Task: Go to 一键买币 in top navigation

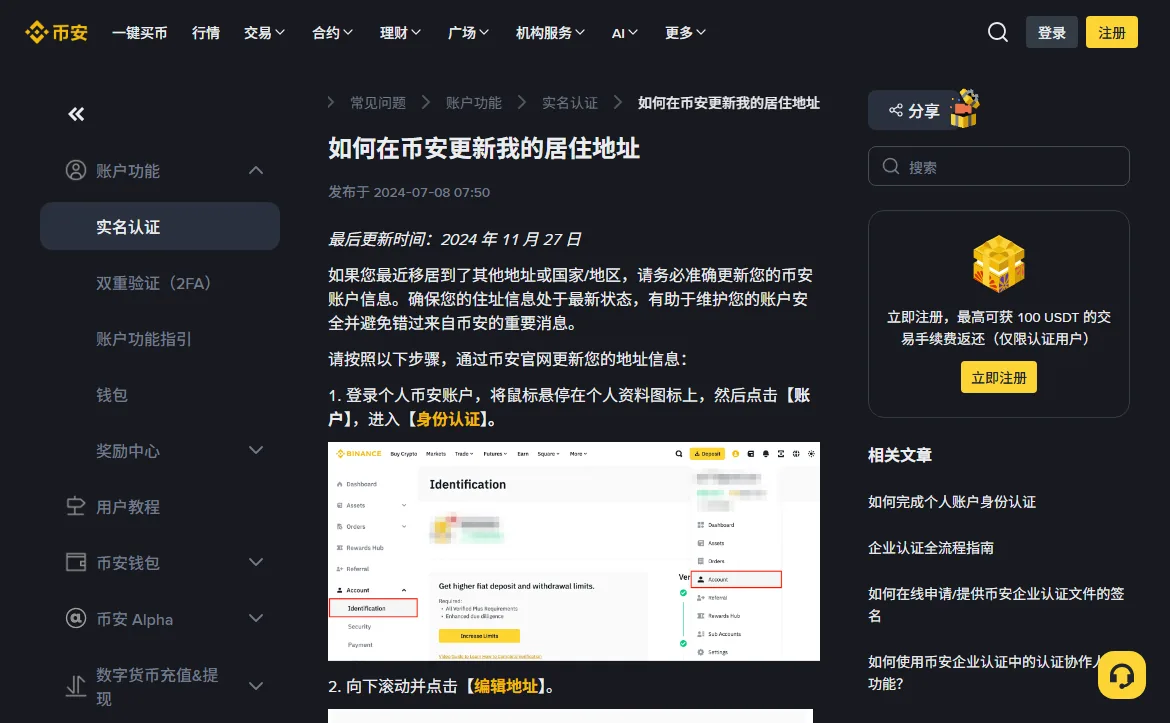Action: pyautogui.click(x=140, y=33)
